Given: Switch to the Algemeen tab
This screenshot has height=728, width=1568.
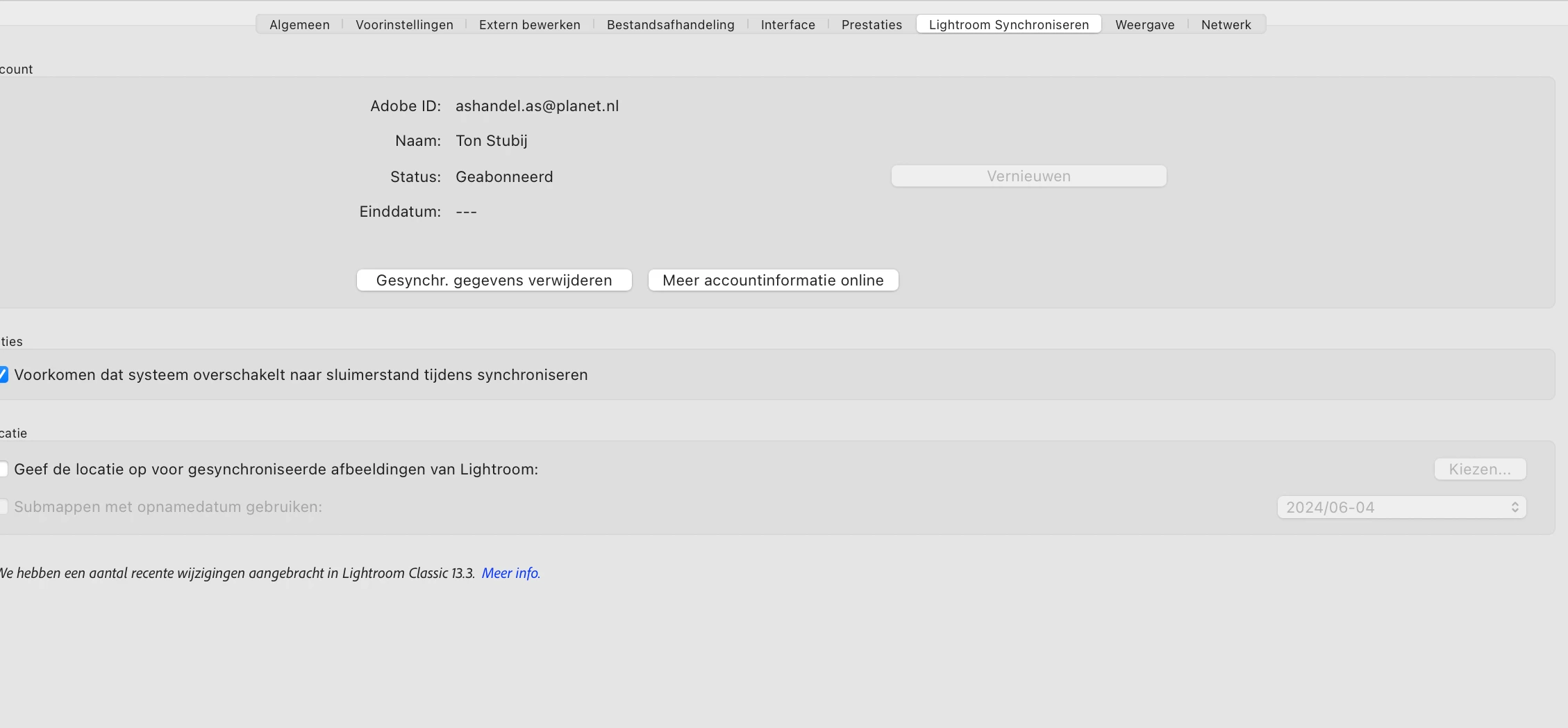Looking at the screenshot, I should point(299,24).
